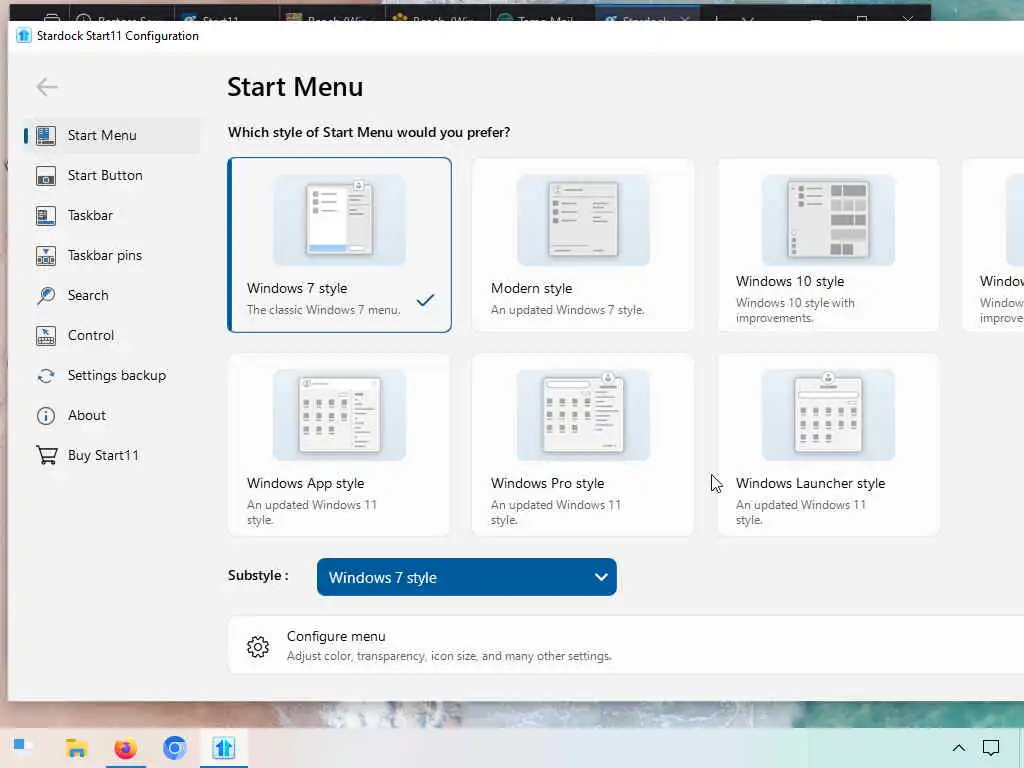Click the About info icon
1024x768 pixels.
pos(46,416)
